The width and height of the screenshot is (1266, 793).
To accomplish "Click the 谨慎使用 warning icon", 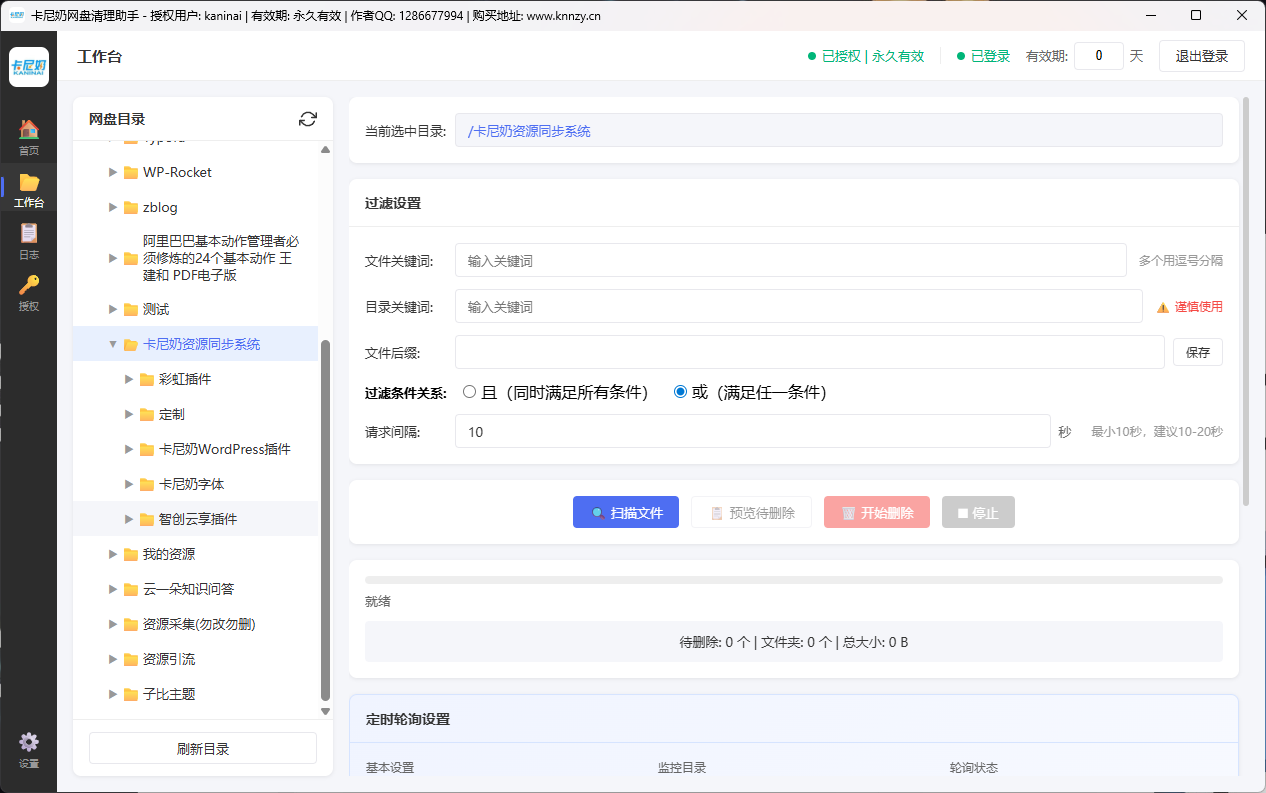I will (x=1163, y=308).
